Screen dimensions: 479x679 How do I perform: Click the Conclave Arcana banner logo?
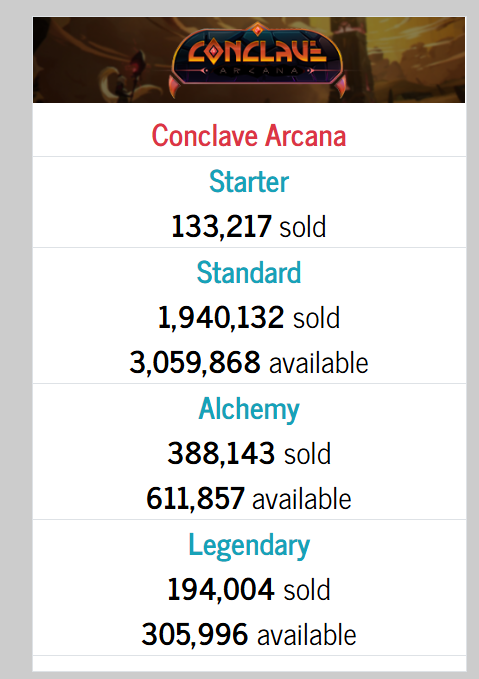(x=257, y=58)
